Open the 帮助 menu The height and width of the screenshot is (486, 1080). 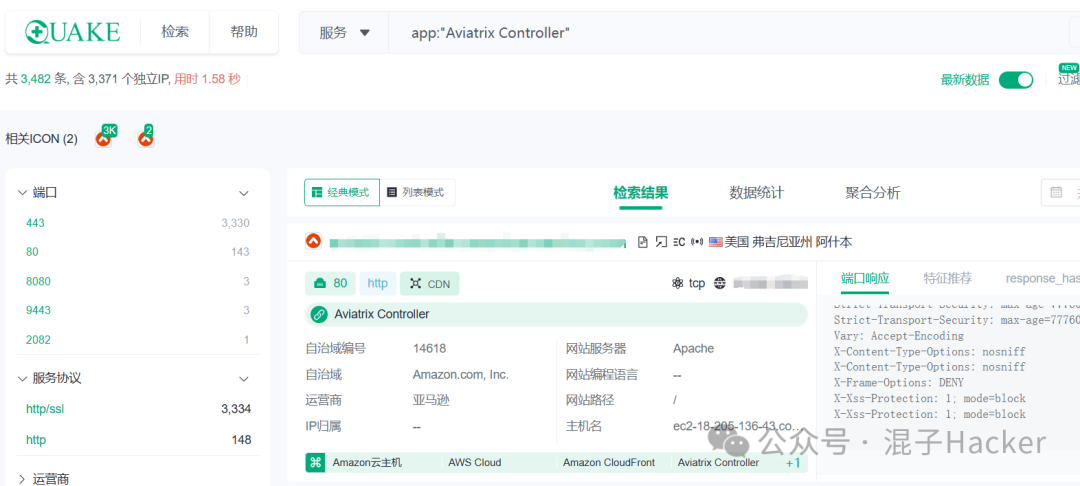[244, 32]
